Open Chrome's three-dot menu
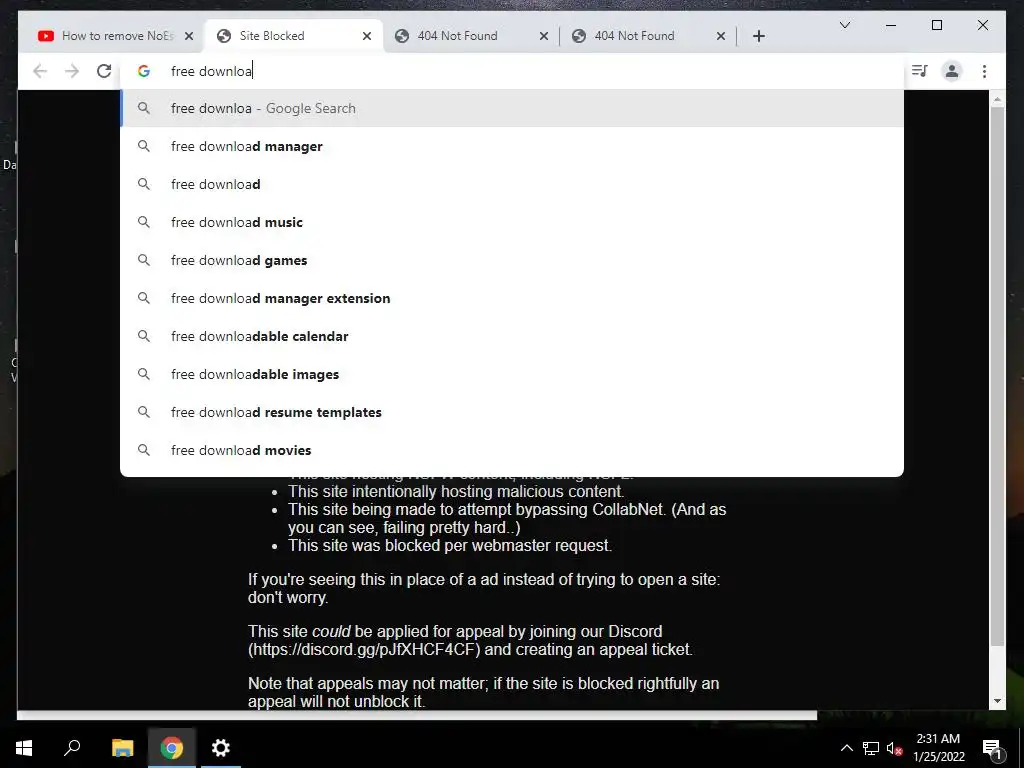 point(984,71)
